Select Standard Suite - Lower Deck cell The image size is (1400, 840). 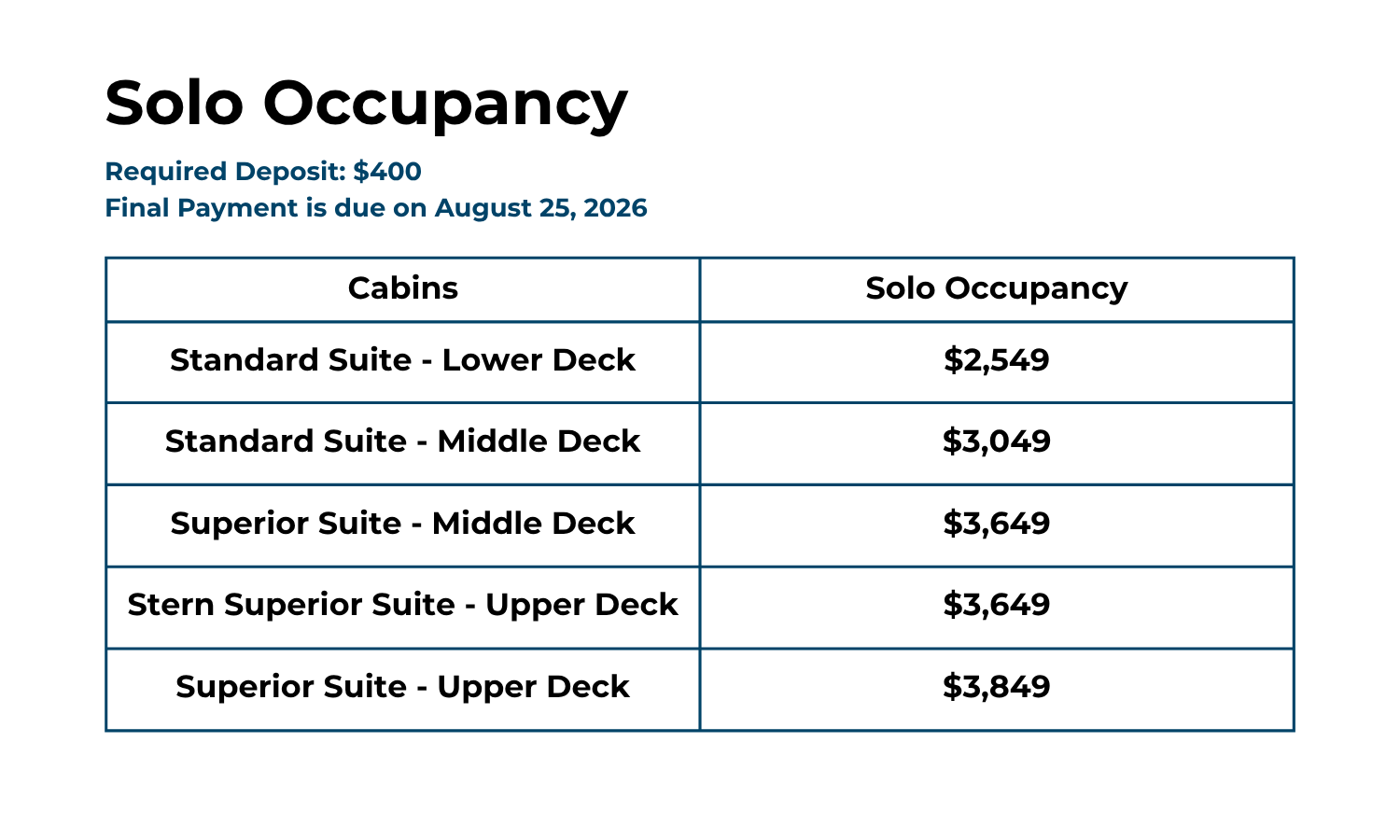pos(403,361)
